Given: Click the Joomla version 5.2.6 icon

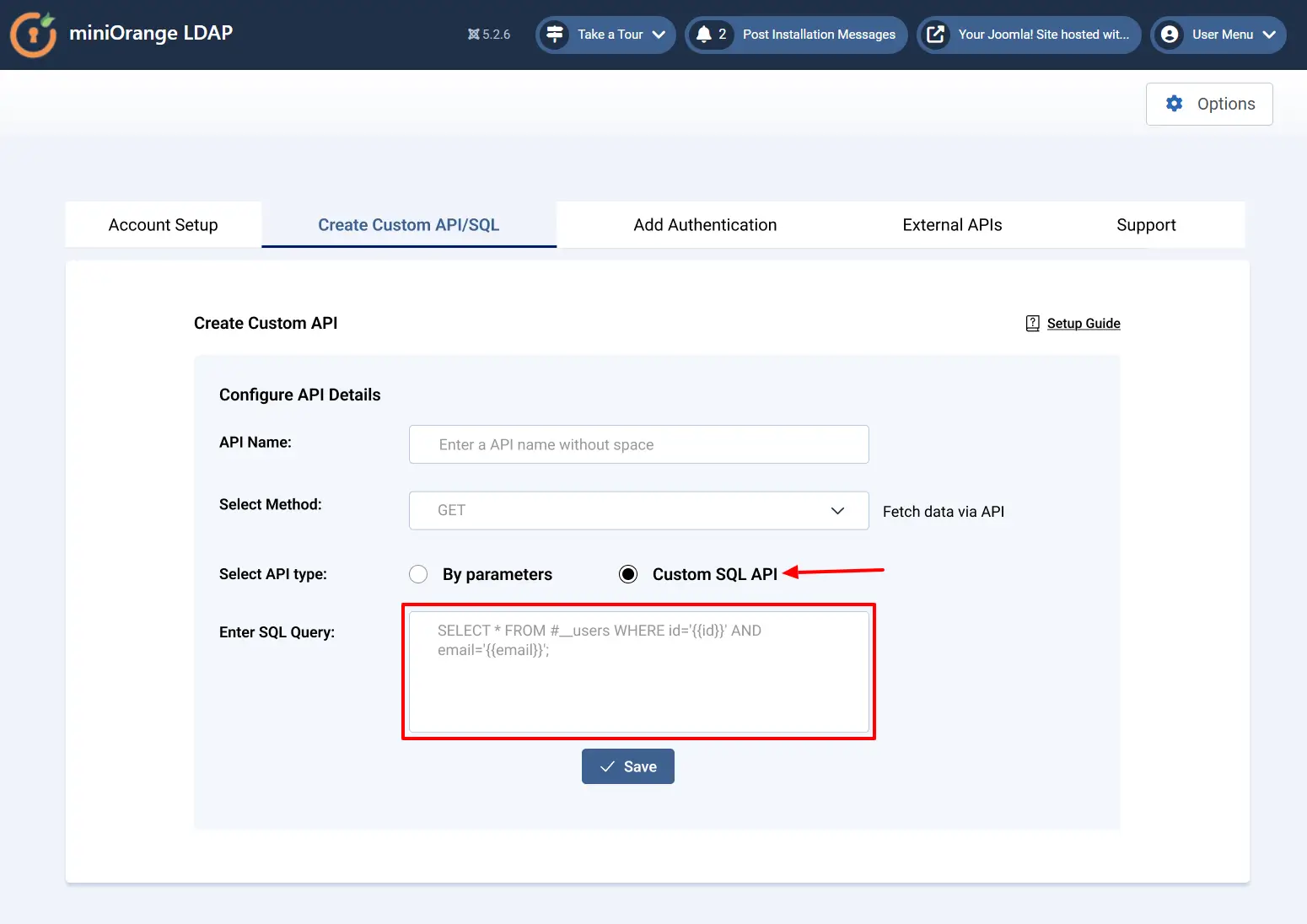Looking at the screenshot, I should (x=474, y=35).
